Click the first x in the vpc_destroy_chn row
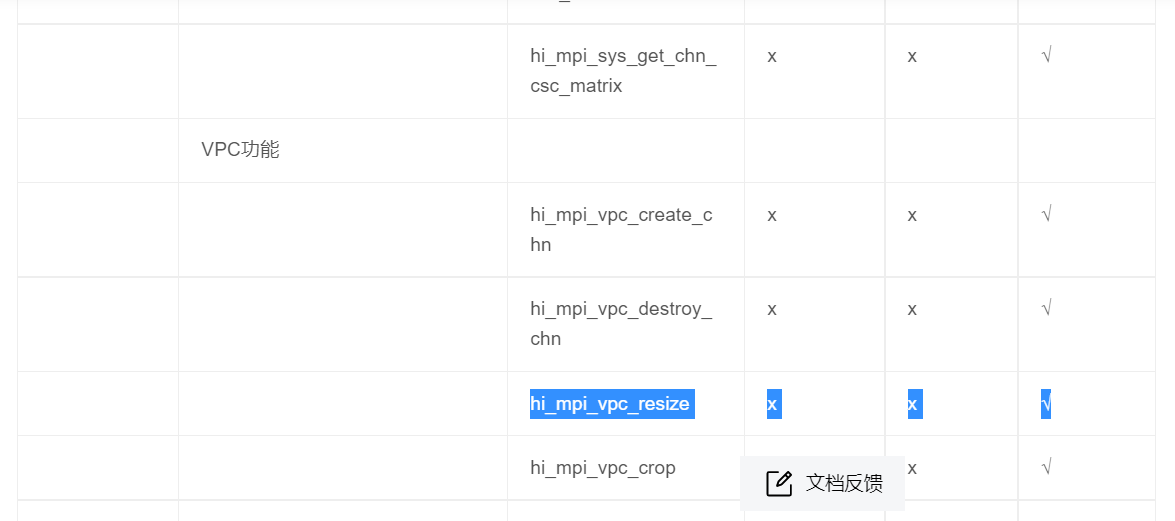 (x=772, y=310)
